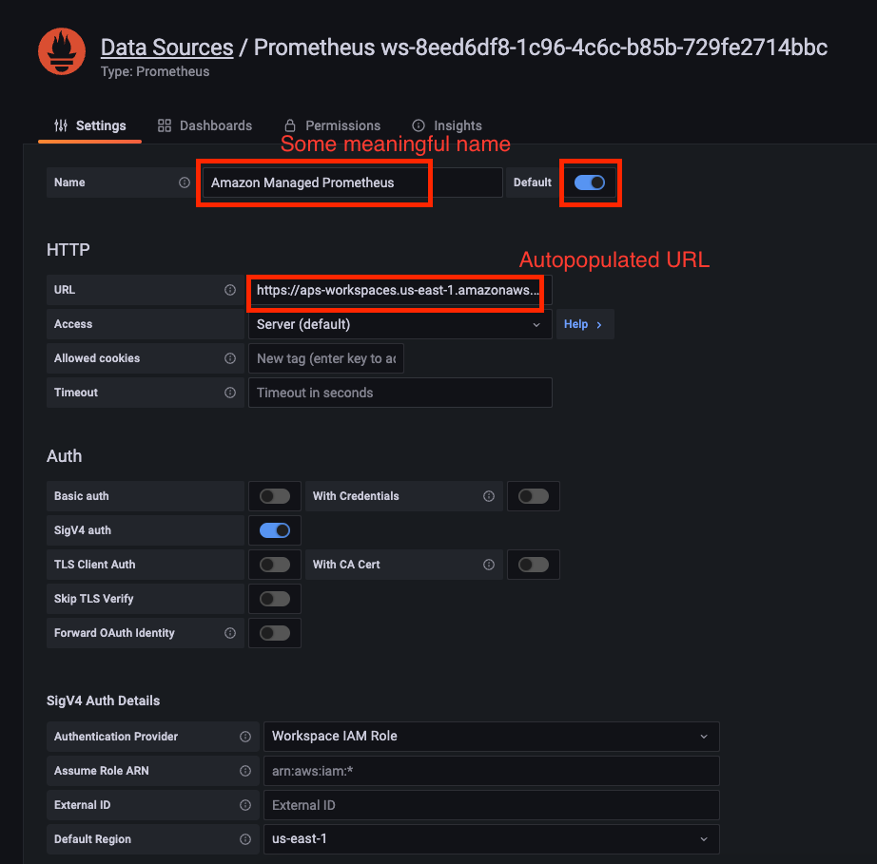Enable the Skip TLS Verify toggle
Screen dimensions: 877x864
pyautogui.click(x=274, y=598)
